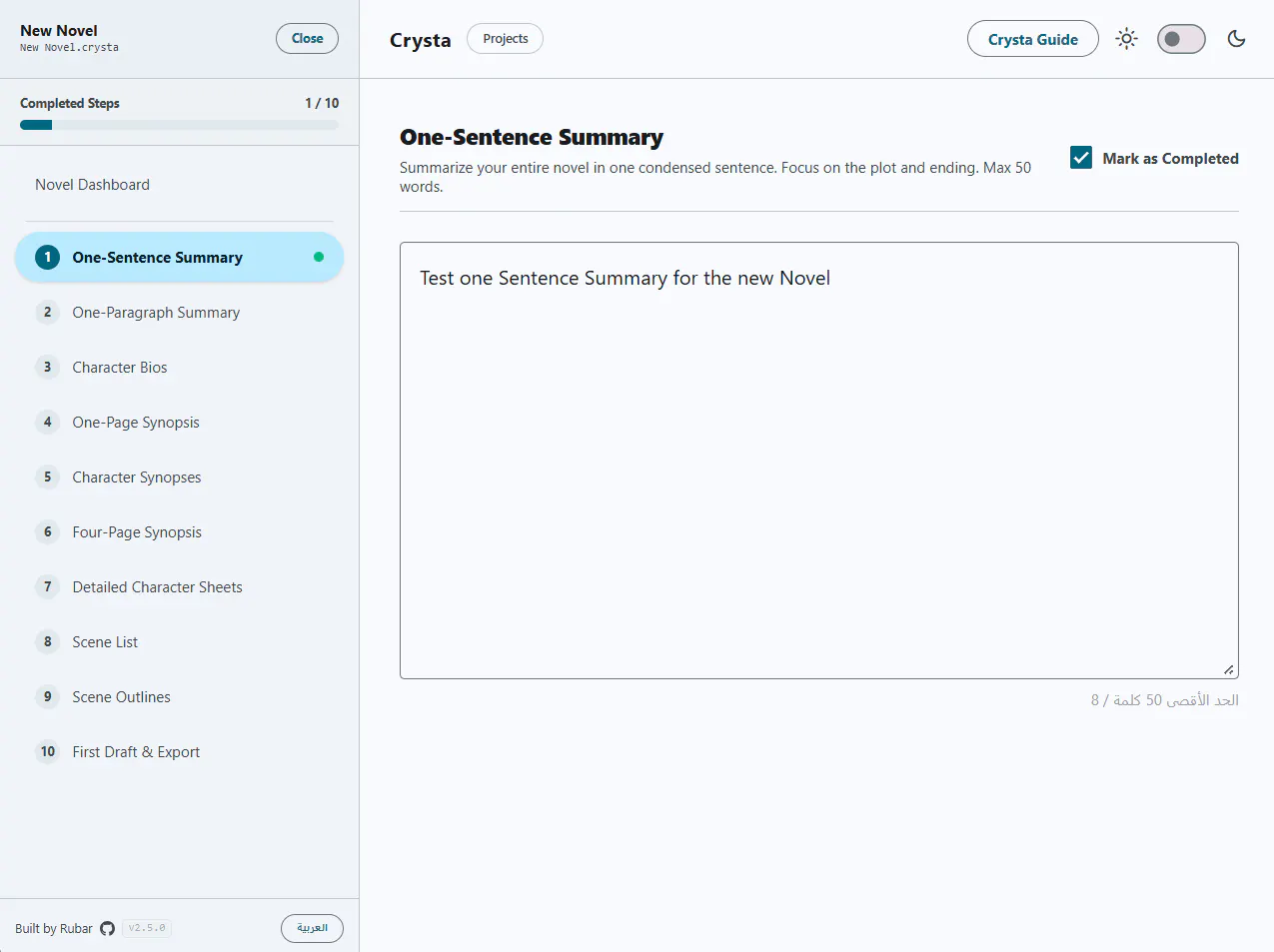Screen dimensions: 1274x952
Task: Click the 1 / 10 steps count
Action: [x=322, y=103]
